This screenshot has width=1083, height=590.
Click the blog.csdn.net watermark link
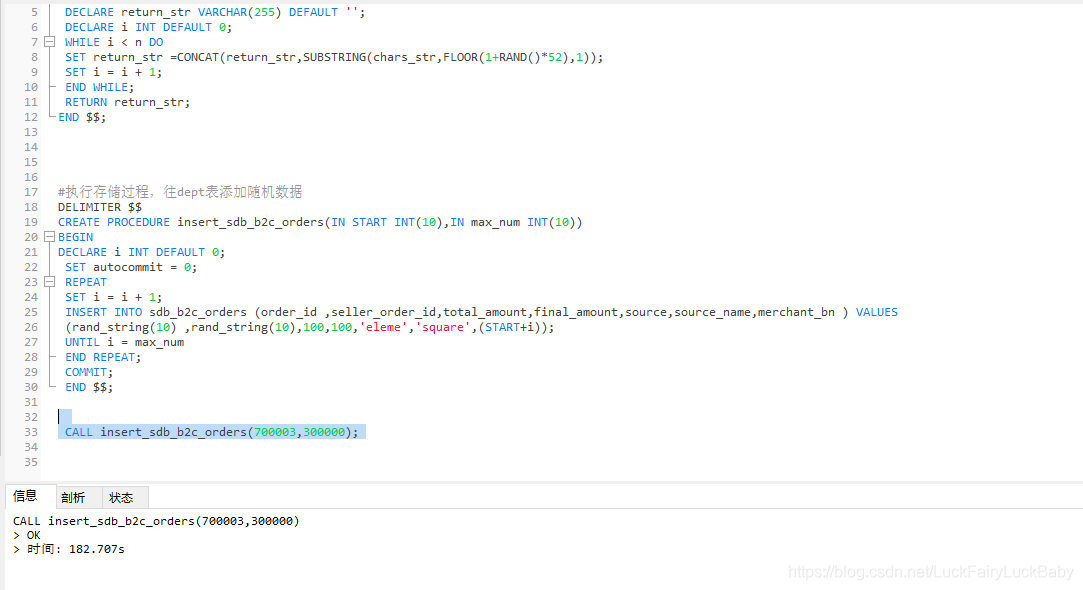[x=930, y=572]
